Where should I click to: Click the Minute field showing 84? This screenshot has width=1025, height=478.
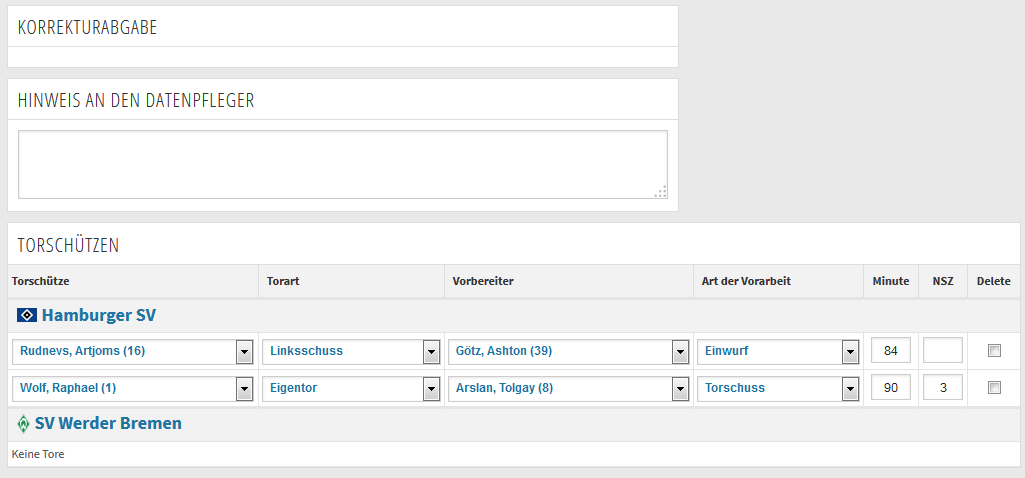click(x=891, y=350)
